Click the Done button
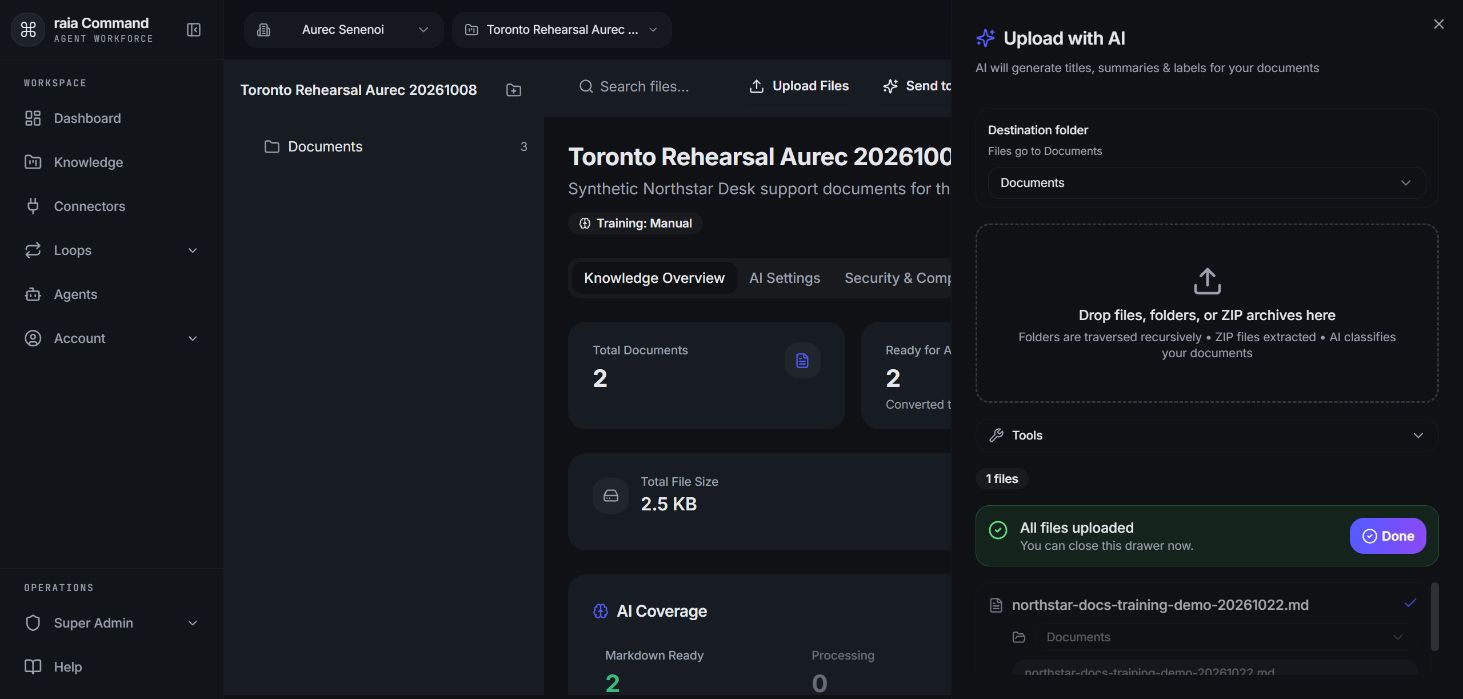Screen dimensions: 1463x699 [x=1388, y=536]
